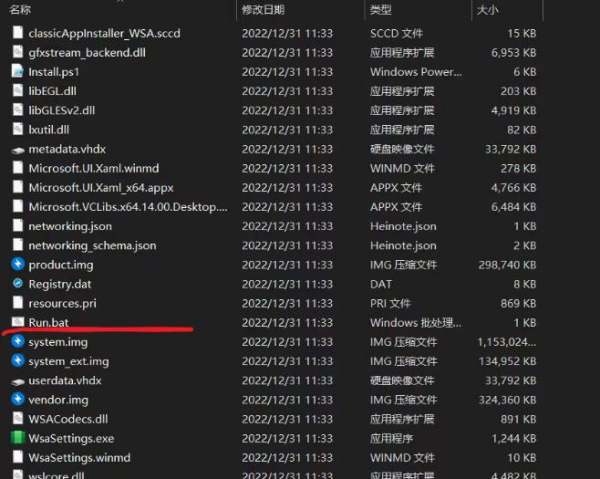
Task: Sort files by the 修改日期 column header
Action: point(263,10)
